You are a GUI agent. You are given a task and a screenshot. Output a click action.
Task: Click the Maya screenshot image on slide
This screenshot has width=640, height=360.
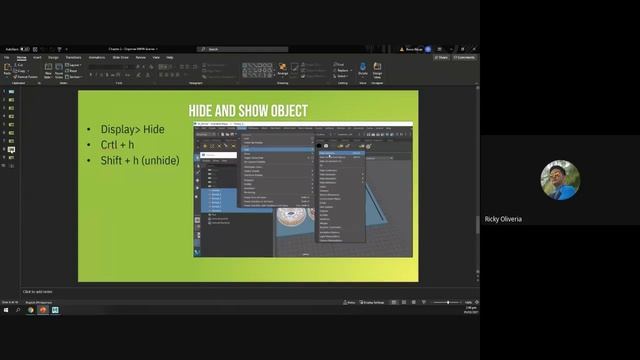coord(303,189)
